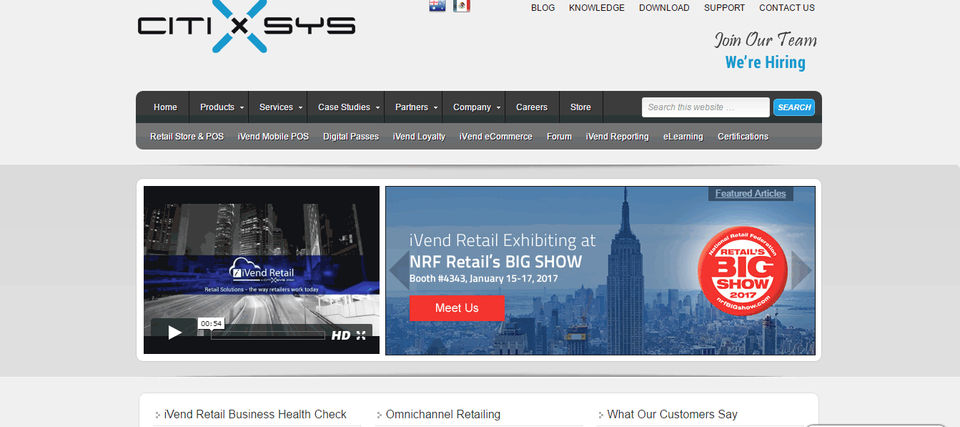960x427 pixels.
Task: Open the Download link
Action: pyautogui.click(x=664, y=8)
